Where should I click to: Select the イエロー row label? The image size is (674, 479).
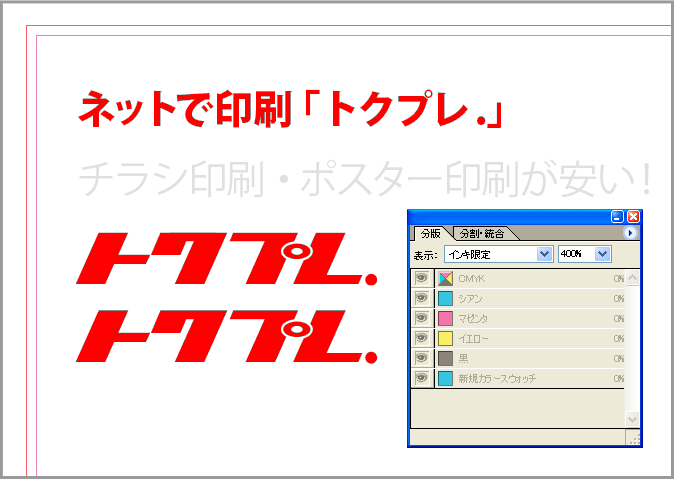pyautogui.click(x=473, y=338)
